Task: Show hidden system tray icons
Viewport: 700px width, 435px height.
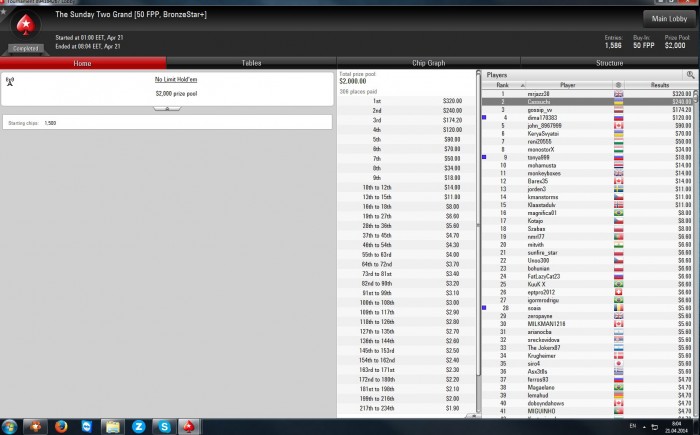Action: click(644, 427)
